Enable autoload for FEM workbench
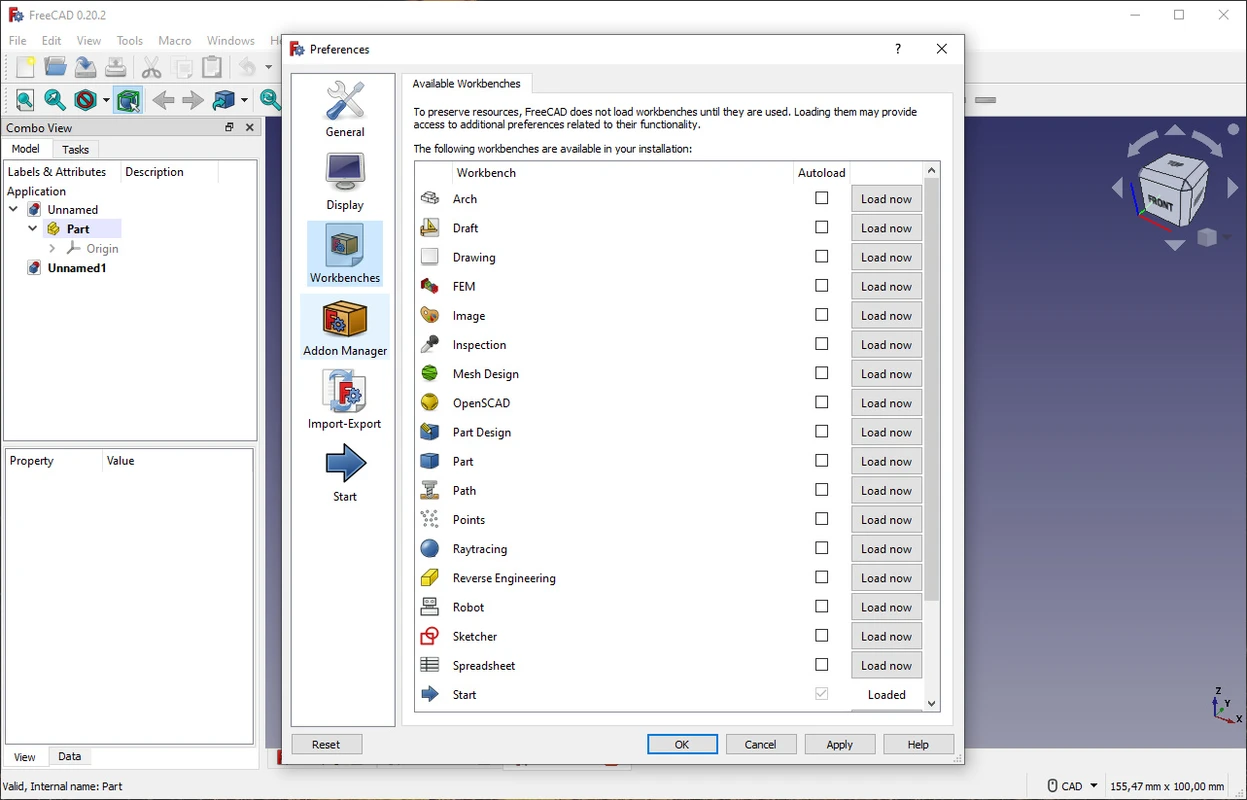 (x=822, y=285)
